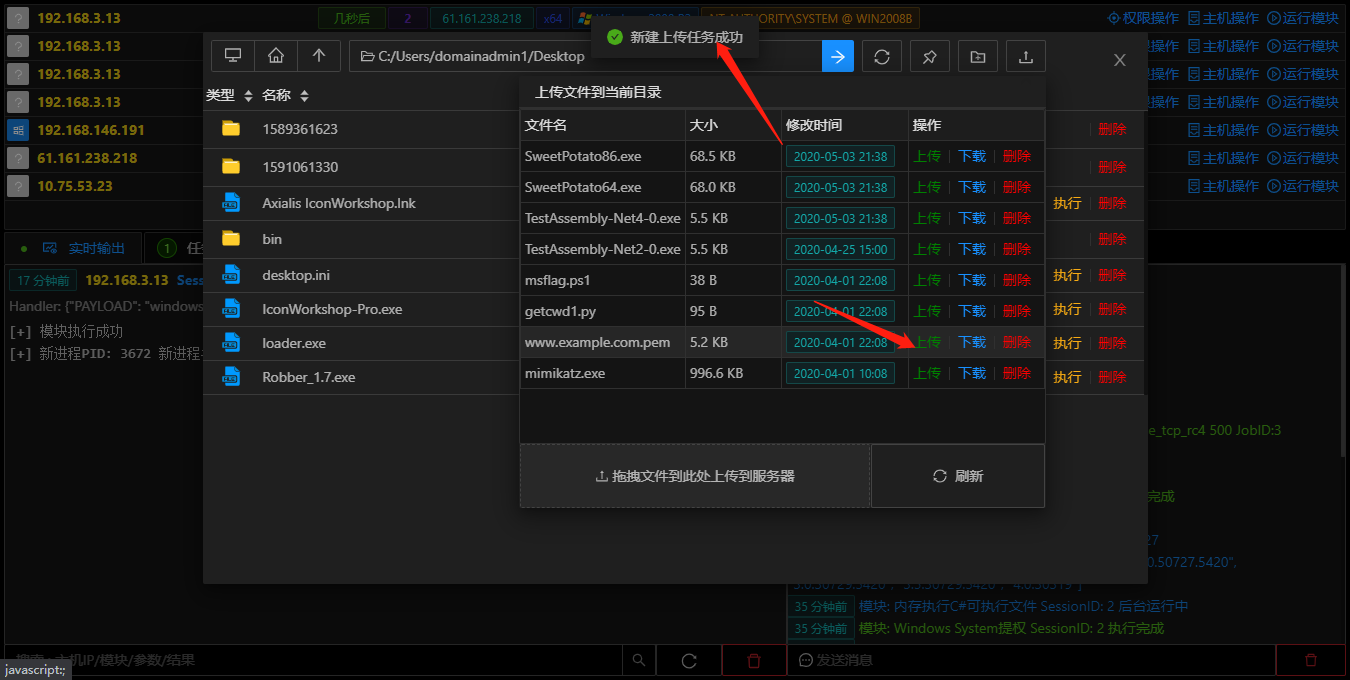Upload www.example.com.pem to current directory
This screenshot has width=1350, height=680.
pyautogui.click(x=928, y=342)
